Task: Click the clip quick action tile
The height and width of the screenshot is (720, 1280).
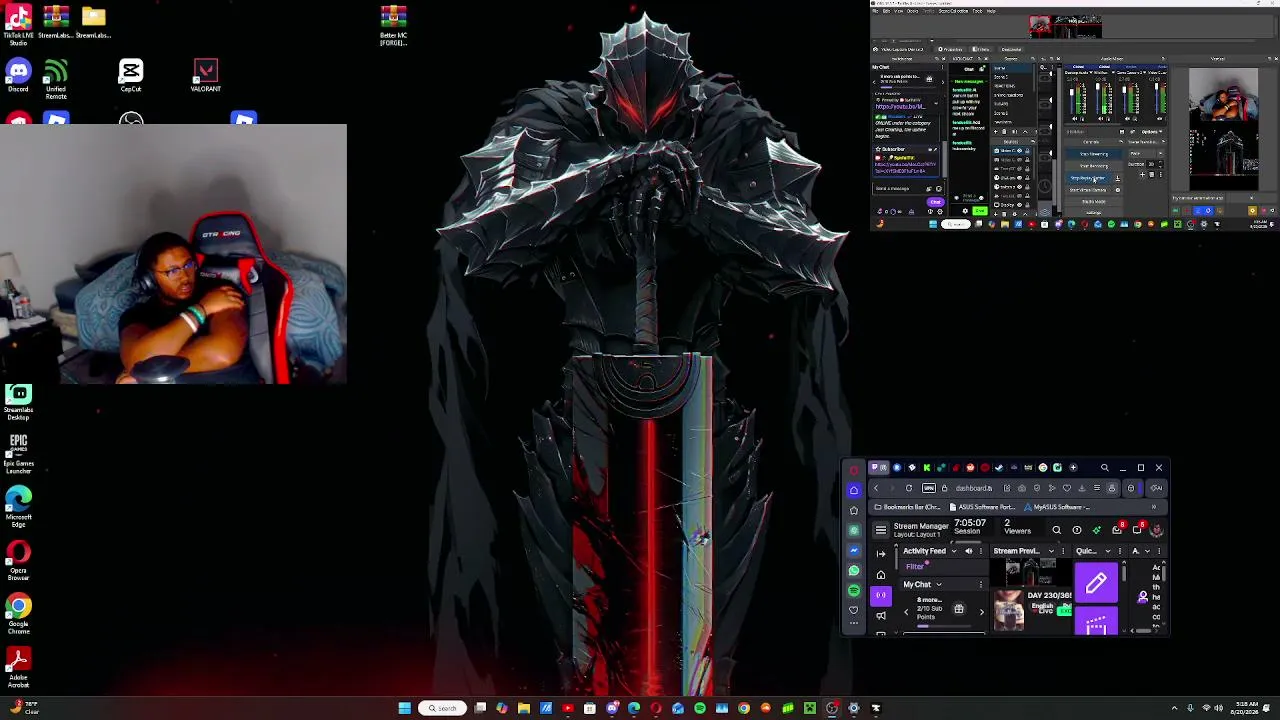Action: click(1096, 622)
